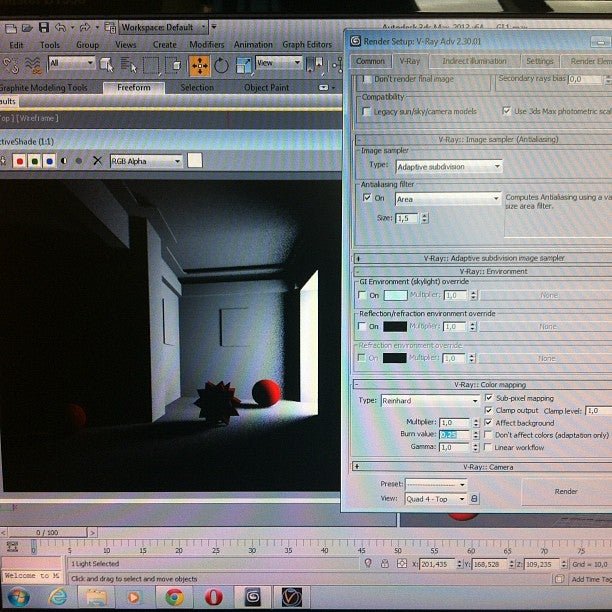
Task: Open the RGB Alpha channel dropdown
Action: coord(146,160)
